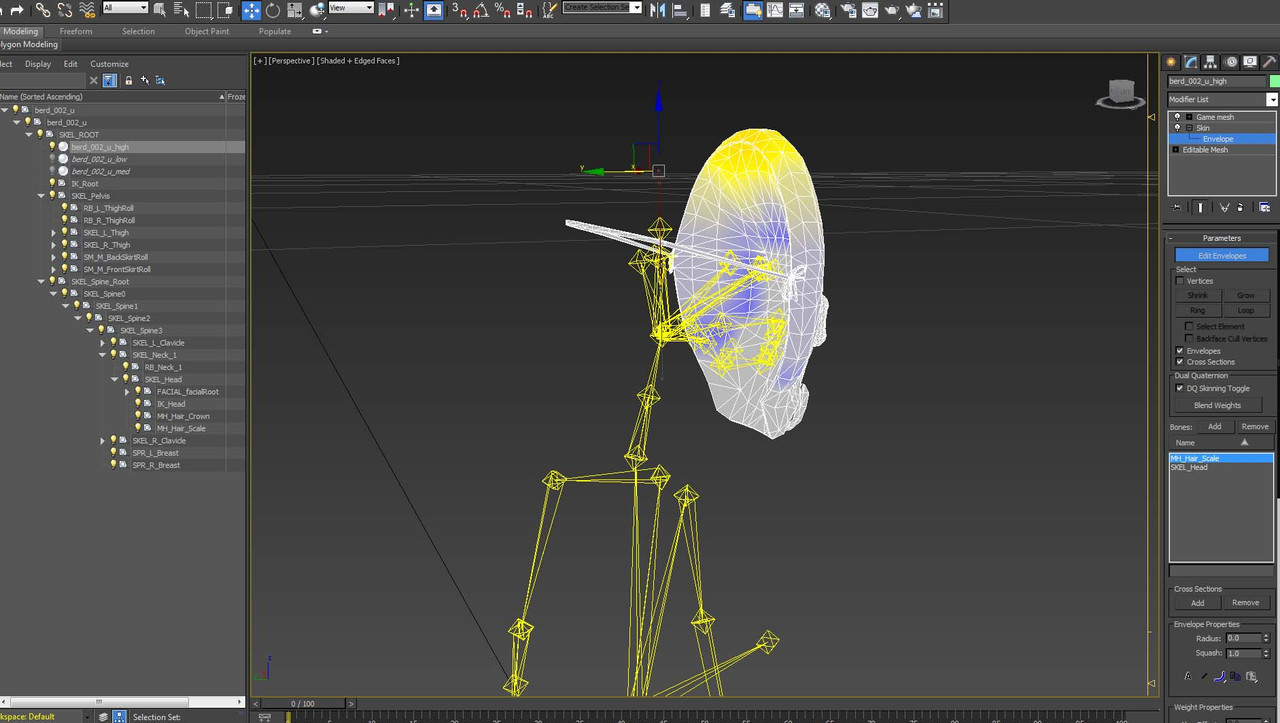Open the Modifier List dropdown
This screenshot has height=723, width=1280.
pyautogui.click(x=1272, y=99)
